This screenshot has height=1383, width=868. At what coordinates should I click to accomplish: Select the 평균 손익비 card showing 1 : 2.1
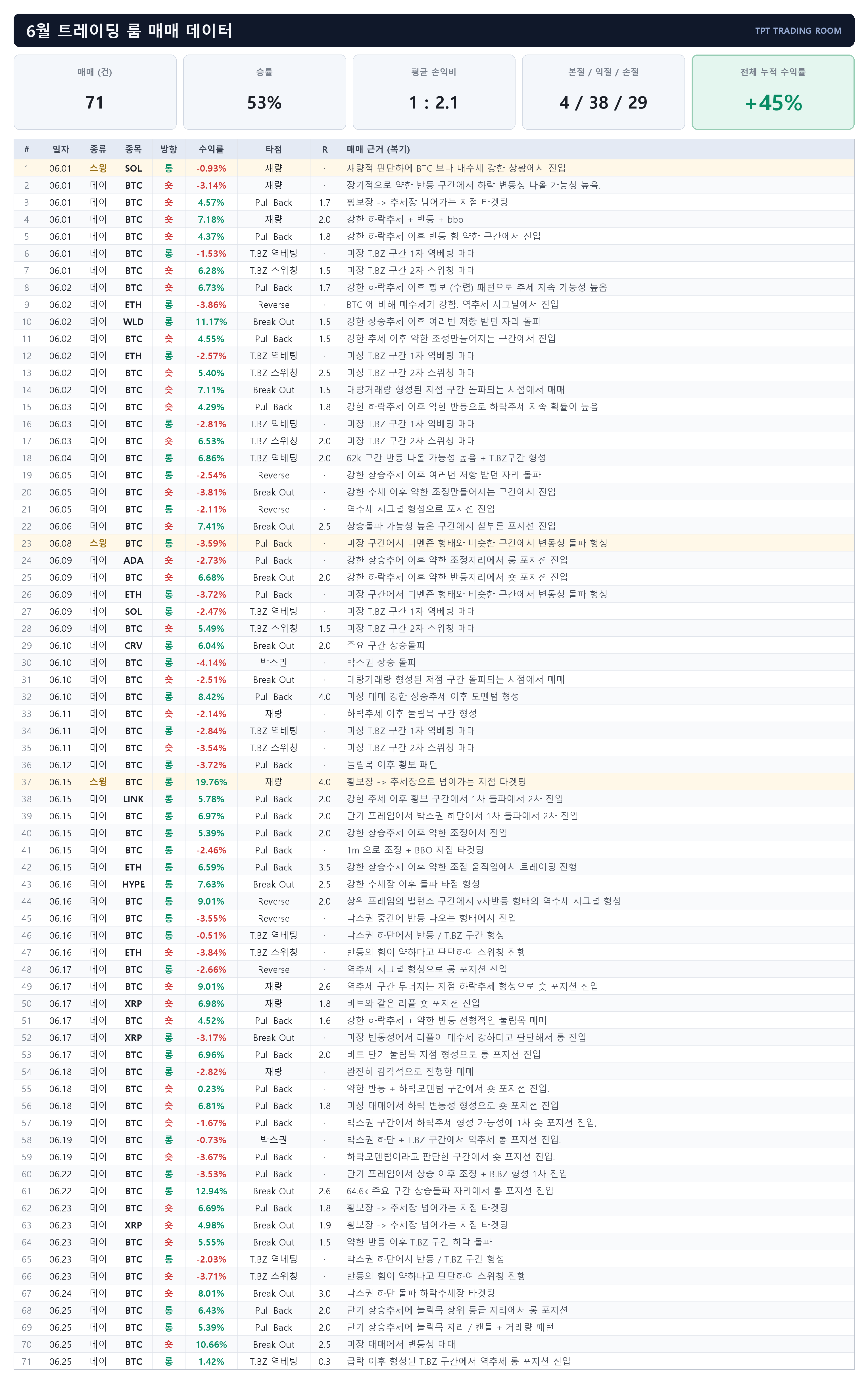click(433, 92)
